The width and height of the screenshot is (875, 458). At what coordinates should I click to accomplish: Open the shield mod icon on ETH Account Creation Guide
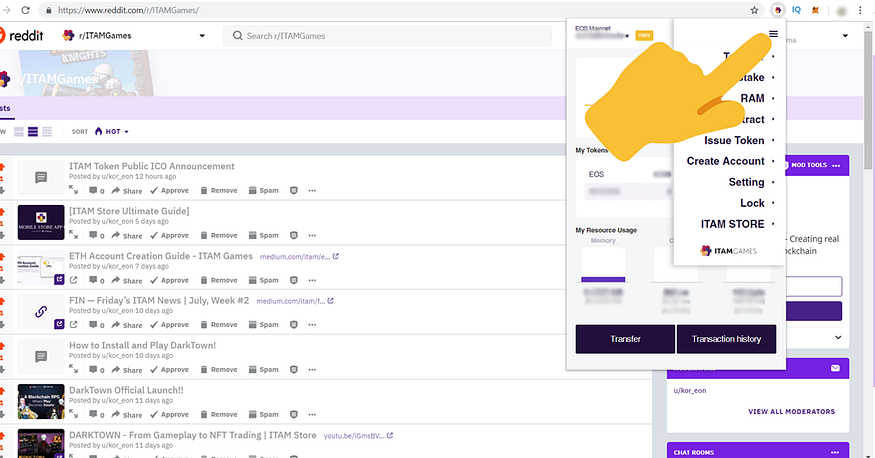click(294, 280)
